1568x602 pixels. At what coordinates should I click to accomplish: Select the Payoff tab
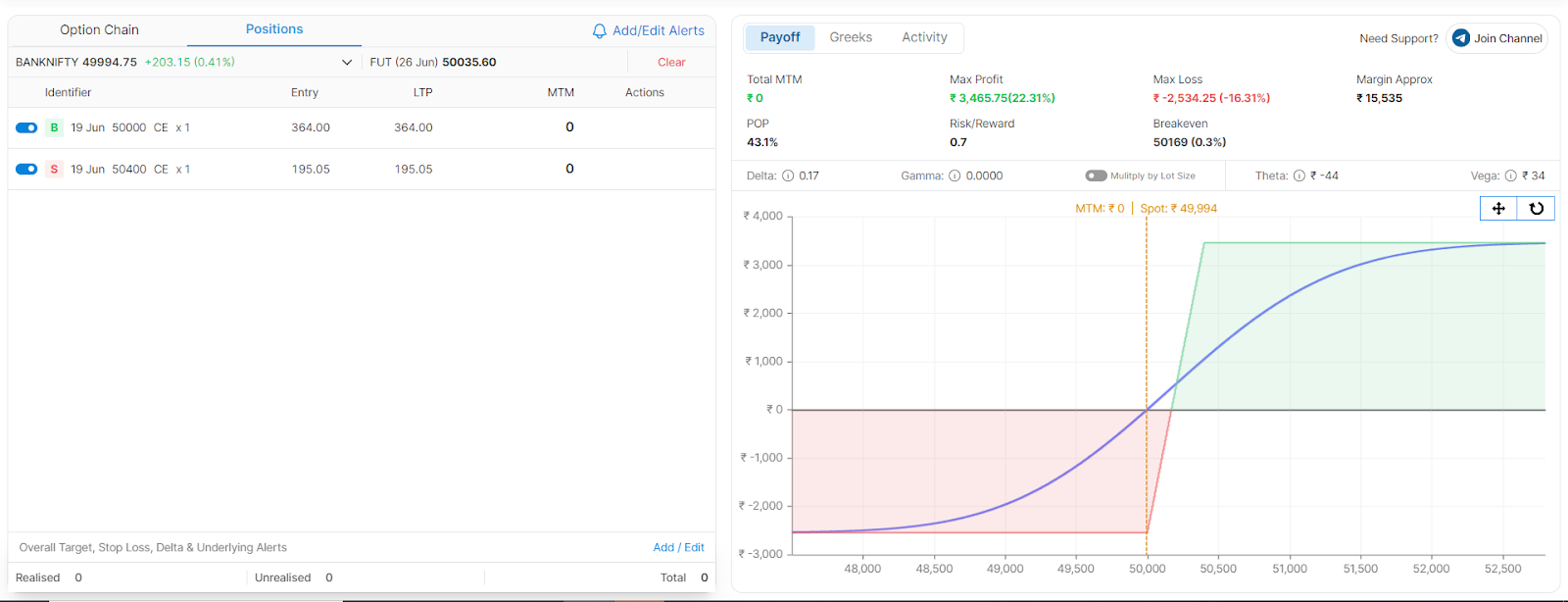coord(780,37)
